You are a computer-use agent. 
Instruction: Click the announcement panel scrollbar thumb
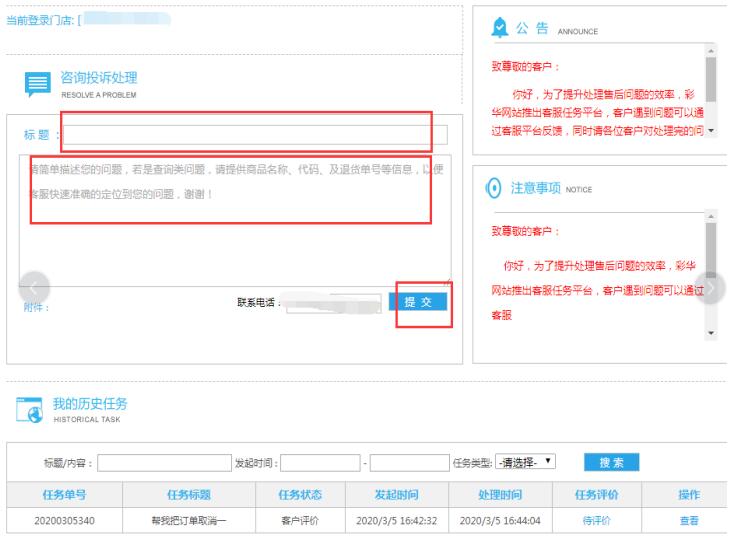pyautogui.click(x=711, y=79)
